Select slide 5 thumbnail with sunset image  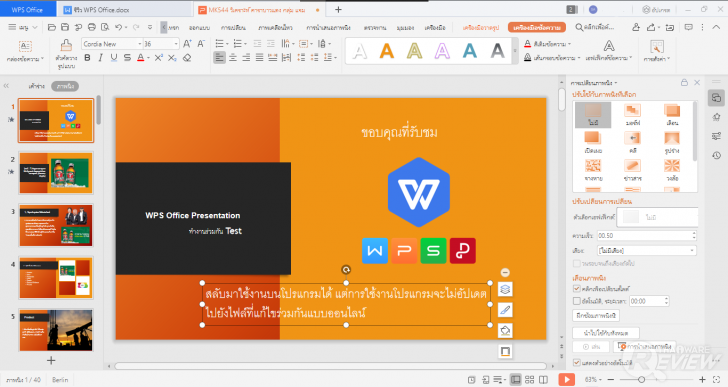[56, 330]
